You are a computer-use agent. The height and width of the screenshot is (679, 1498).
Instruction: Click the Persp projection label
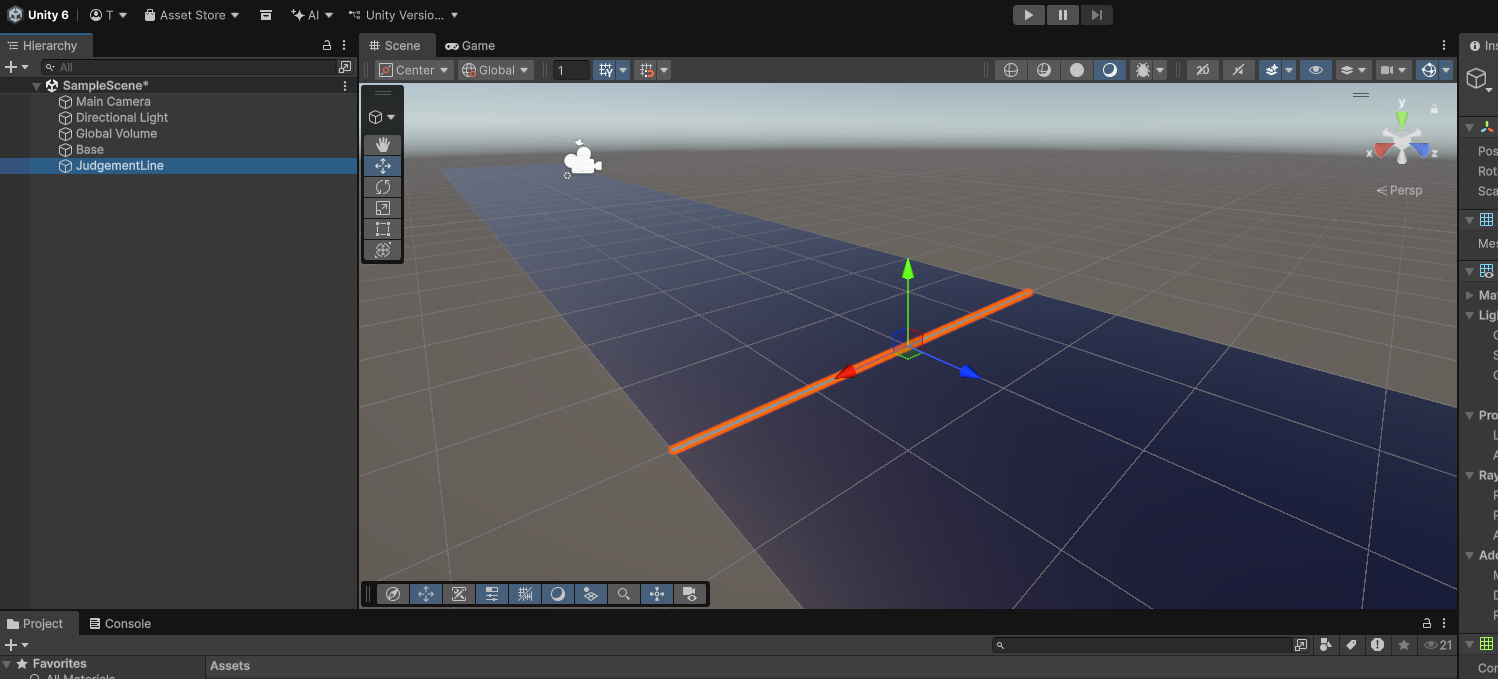(x=1400, y=190)
